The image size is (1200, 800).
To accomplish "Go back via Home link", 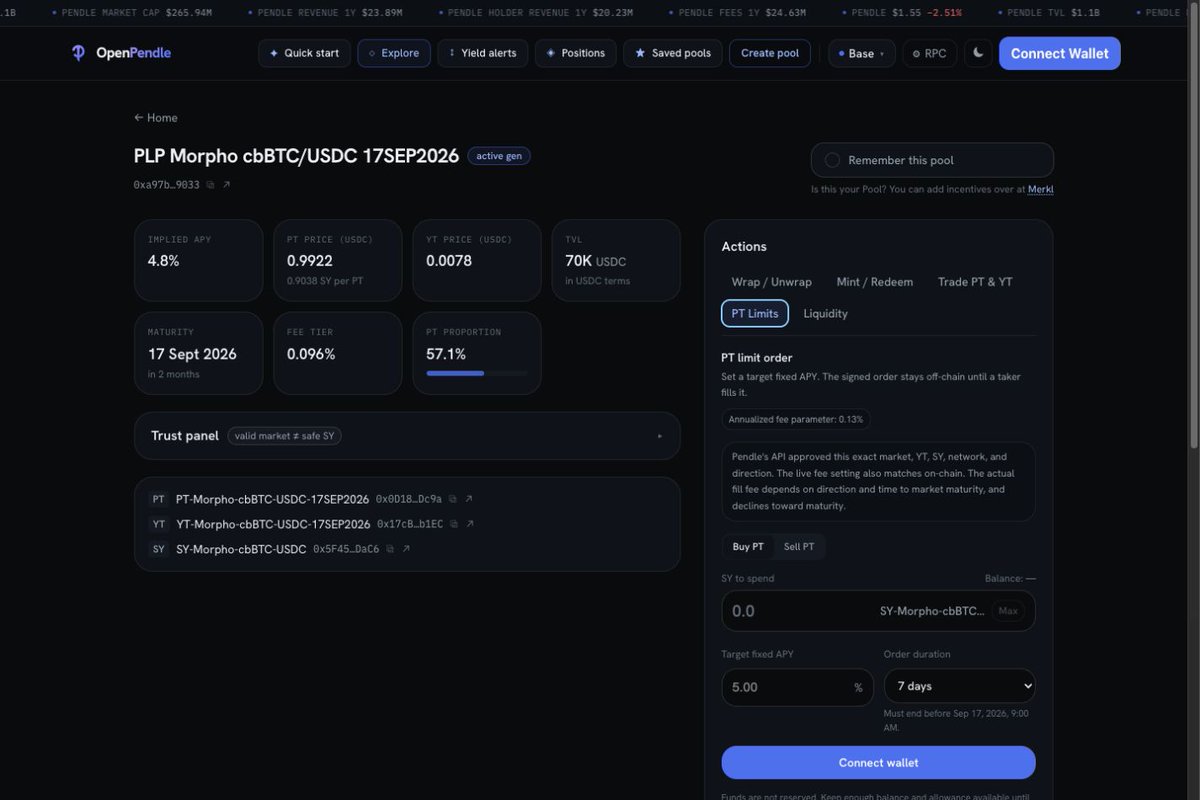I will (x=156, y=118).
